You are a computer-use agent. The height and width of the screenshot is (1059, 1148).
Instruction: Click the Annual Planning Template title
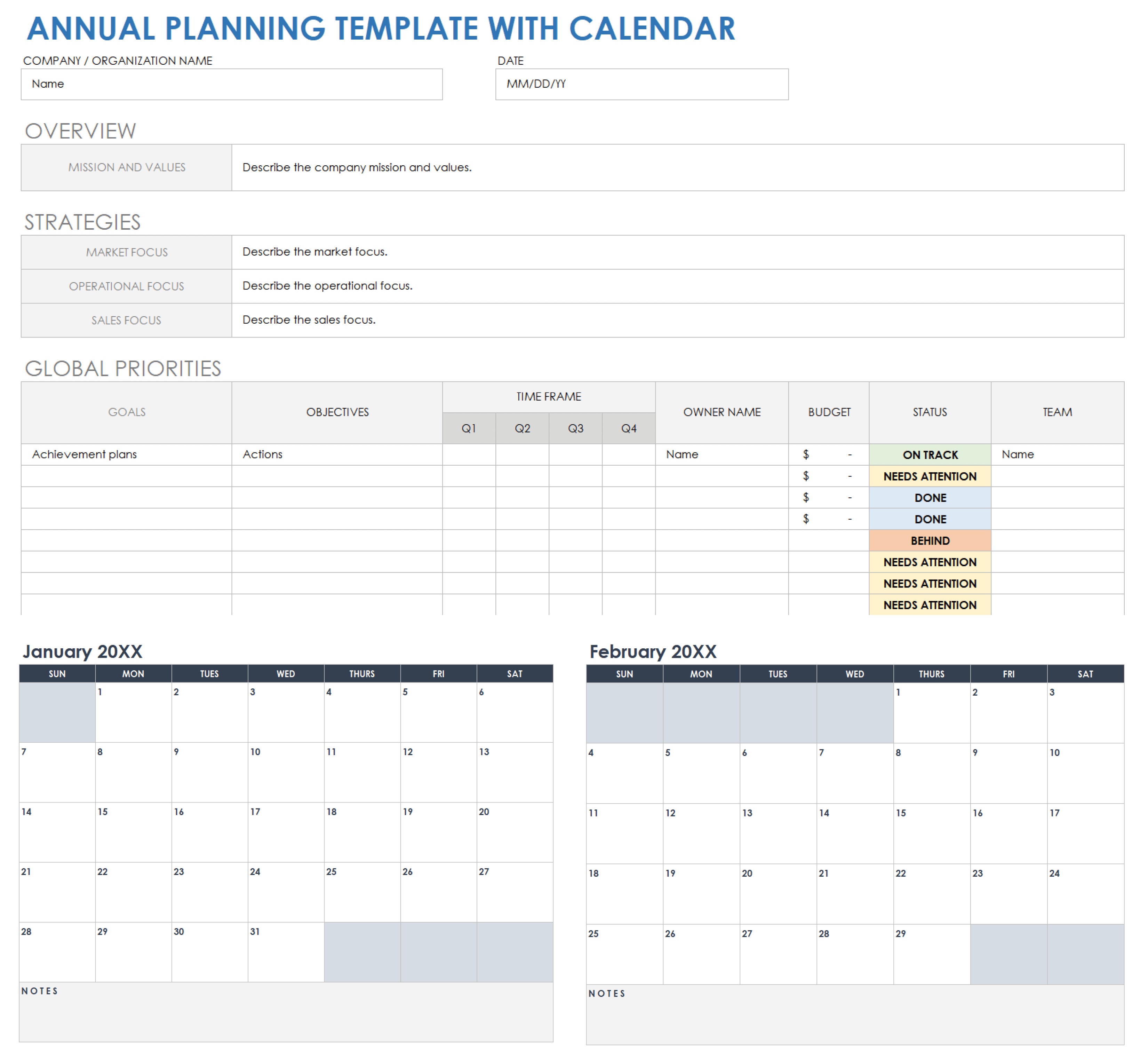coord(381,29)
